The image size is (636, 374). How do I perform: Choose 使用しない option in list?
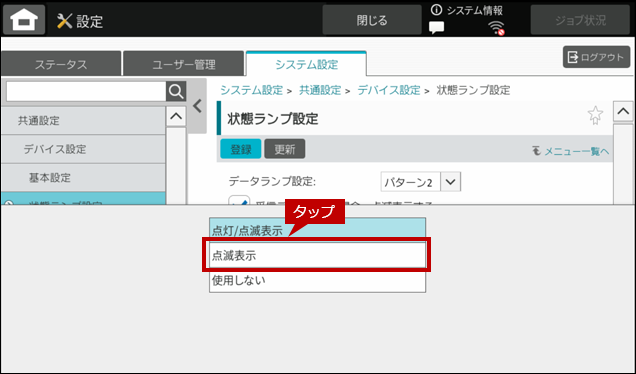pyautogui.click(x=317, y=280)
